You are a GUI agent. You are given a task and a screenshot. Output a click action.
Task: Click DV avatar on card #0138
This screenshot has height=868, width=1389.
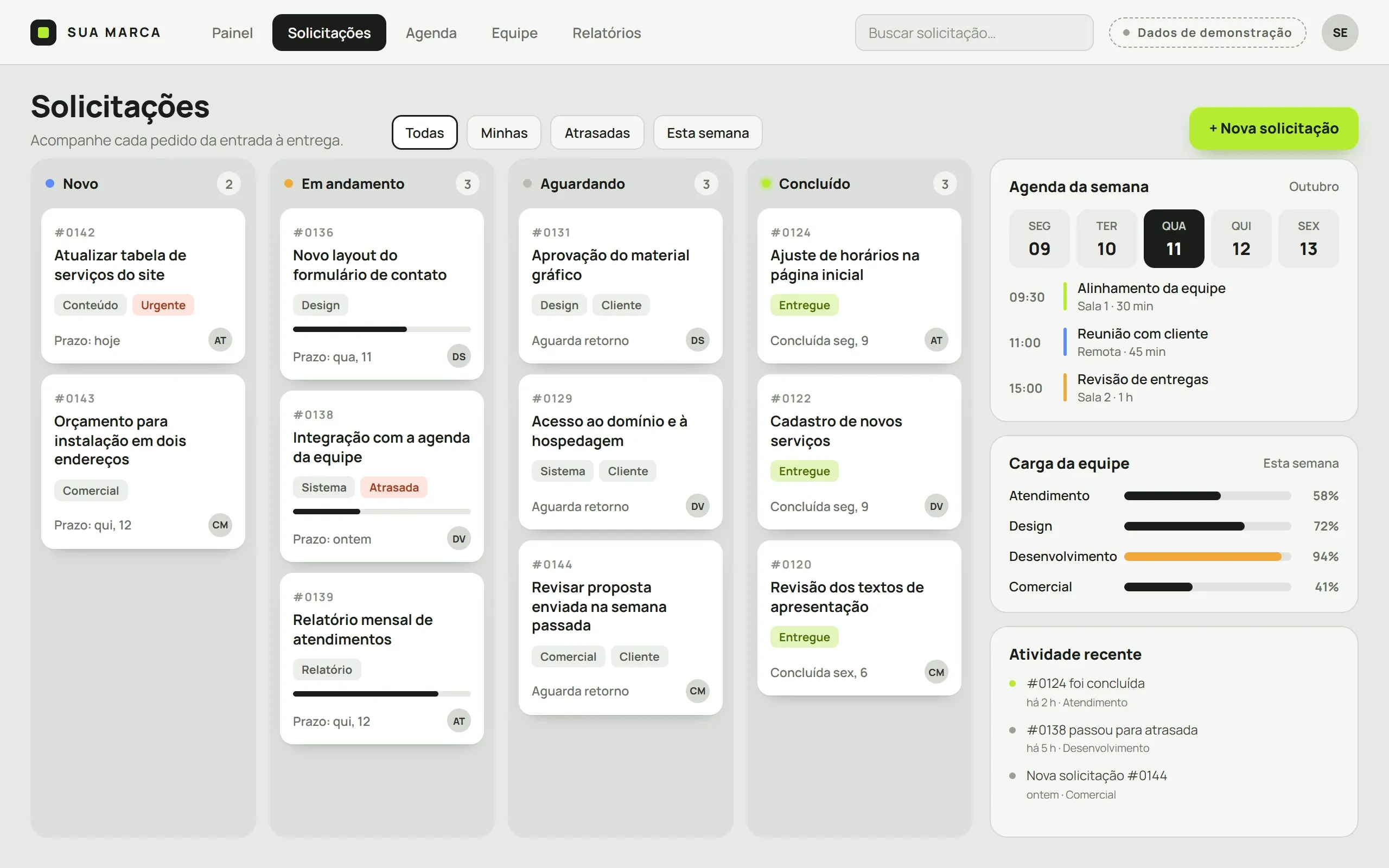click(x=458, y=539)
